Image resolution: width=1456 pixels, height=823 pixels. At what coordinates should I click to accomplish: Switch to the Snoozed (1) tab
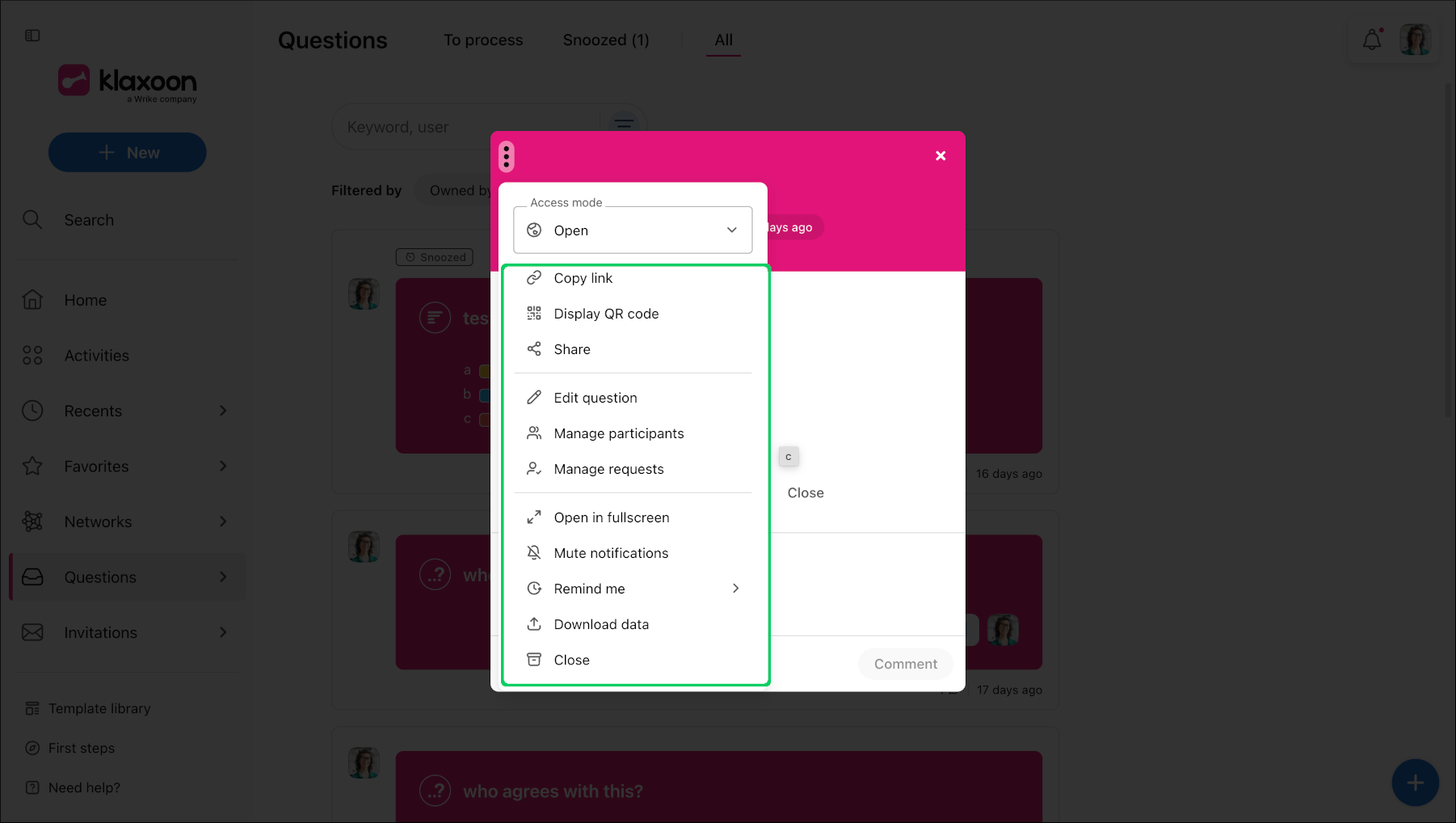tap(606, 40)
